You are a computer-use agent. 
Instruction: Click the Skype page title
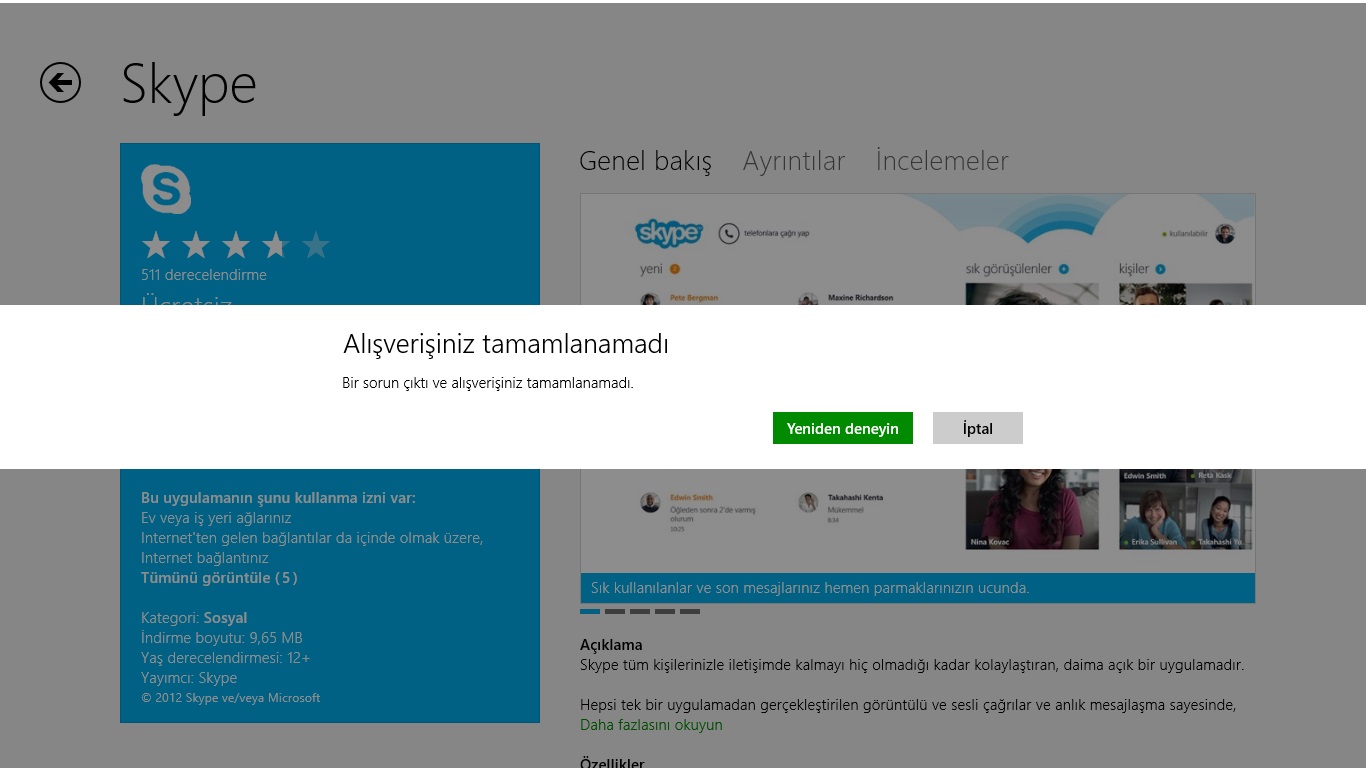point(189,85)
